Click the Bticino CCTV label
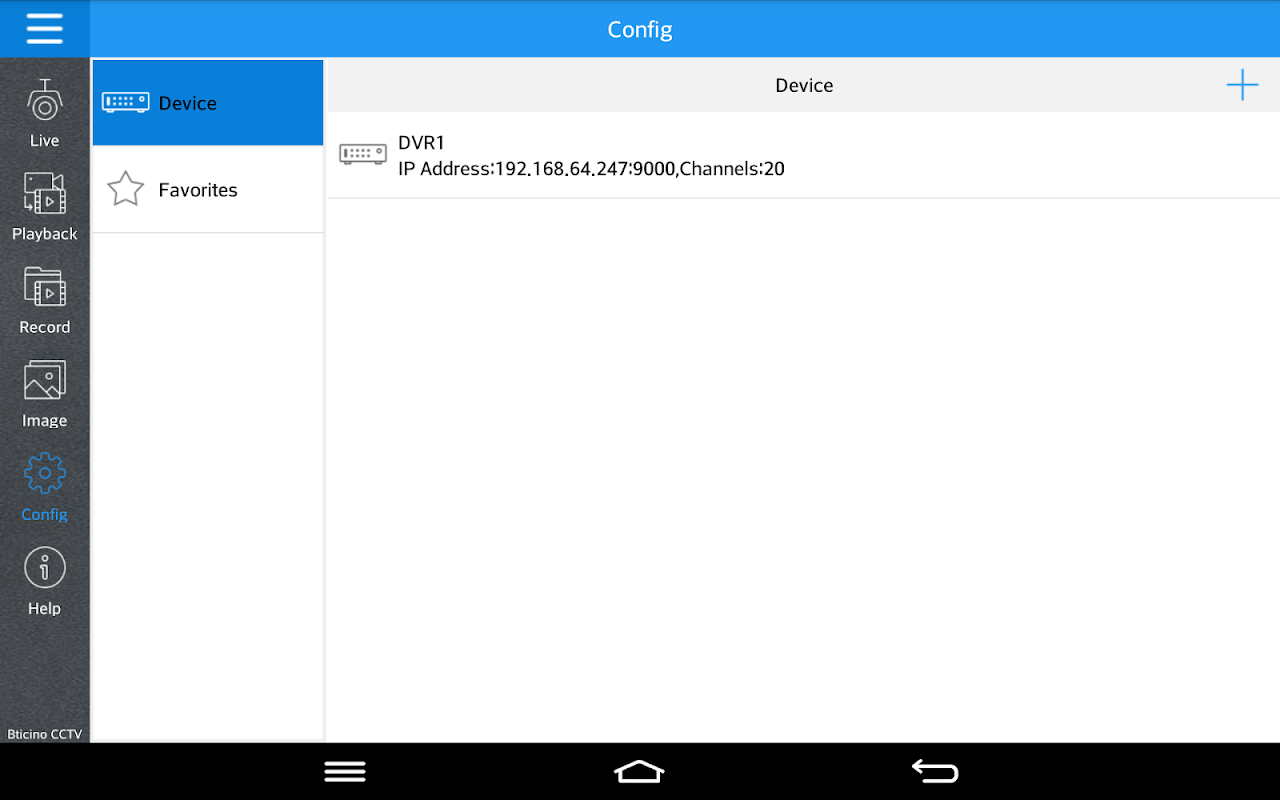Image resolution: width=1280 pixels, height=800 pixels. coord(45,734)
